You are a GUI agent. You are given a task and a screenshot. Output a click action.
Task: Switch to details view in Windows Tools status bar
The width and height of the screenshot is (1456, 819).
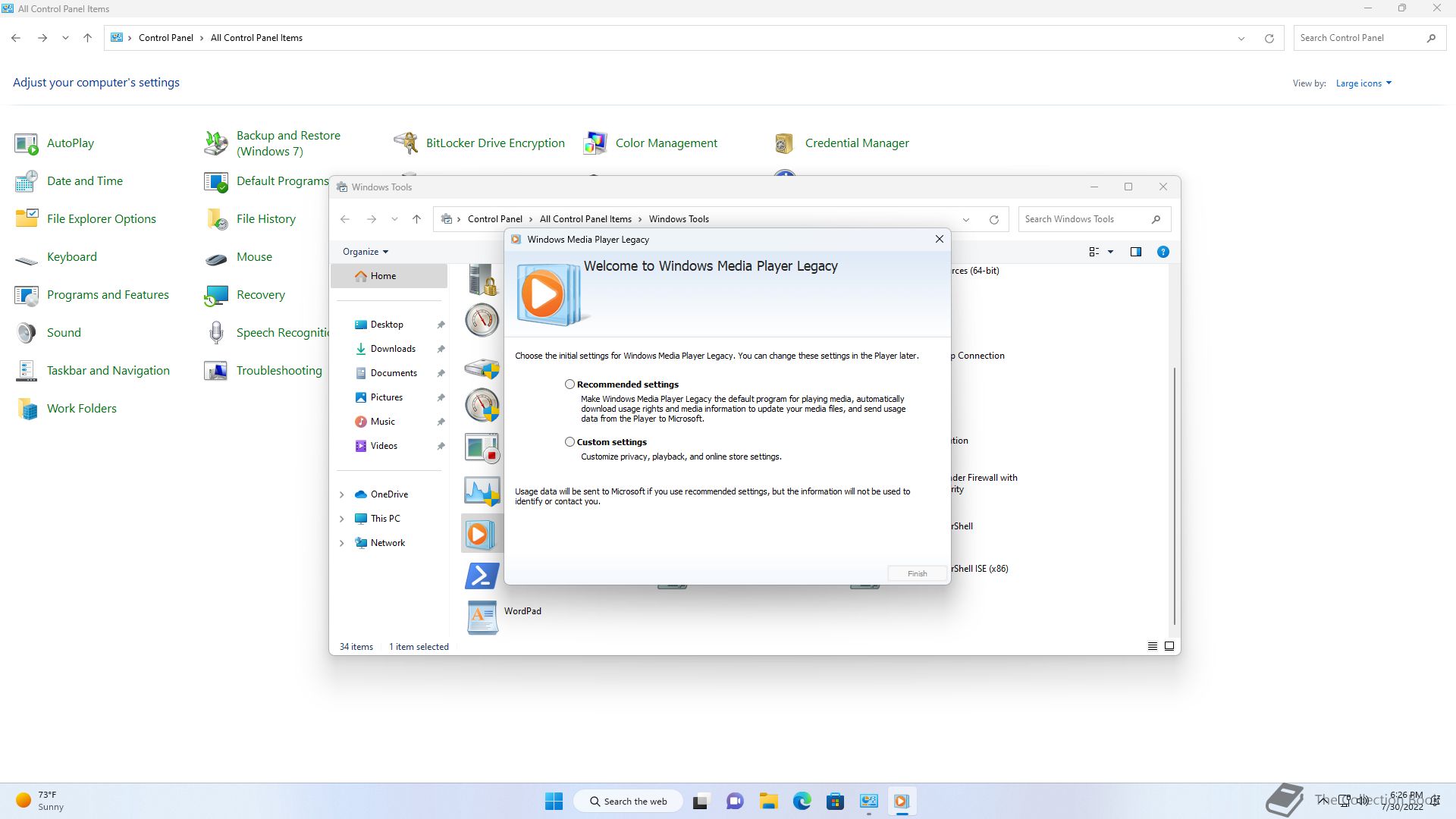point(1152,646)
